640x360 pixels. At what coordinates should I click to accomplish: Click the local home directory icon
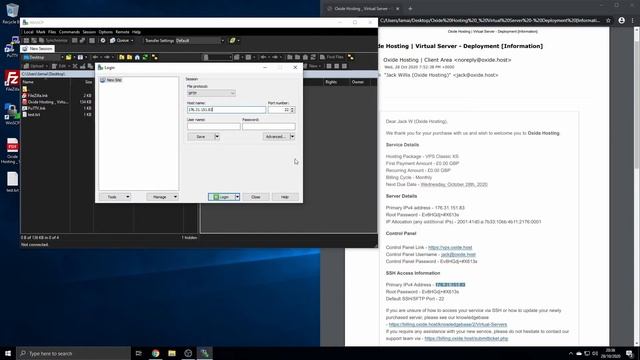coord(137,57)
